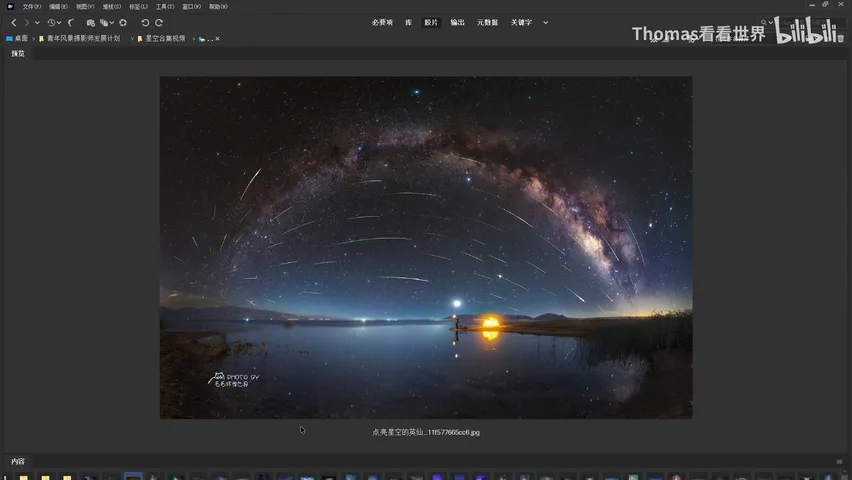Select the 内容 panel tab
The width and height of the screenshot is (852, 480).
pos(18,461)
